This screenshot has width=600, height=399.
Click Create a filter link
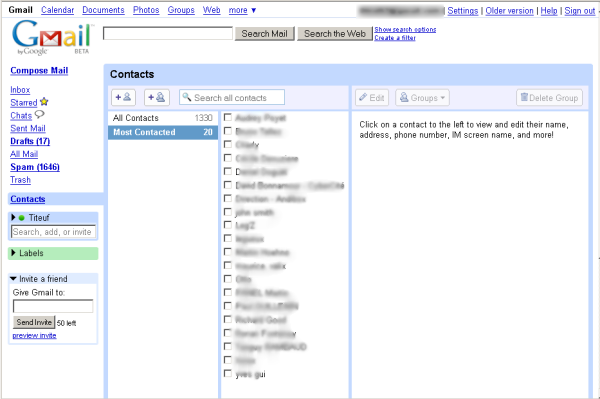(x=395, y=38)
